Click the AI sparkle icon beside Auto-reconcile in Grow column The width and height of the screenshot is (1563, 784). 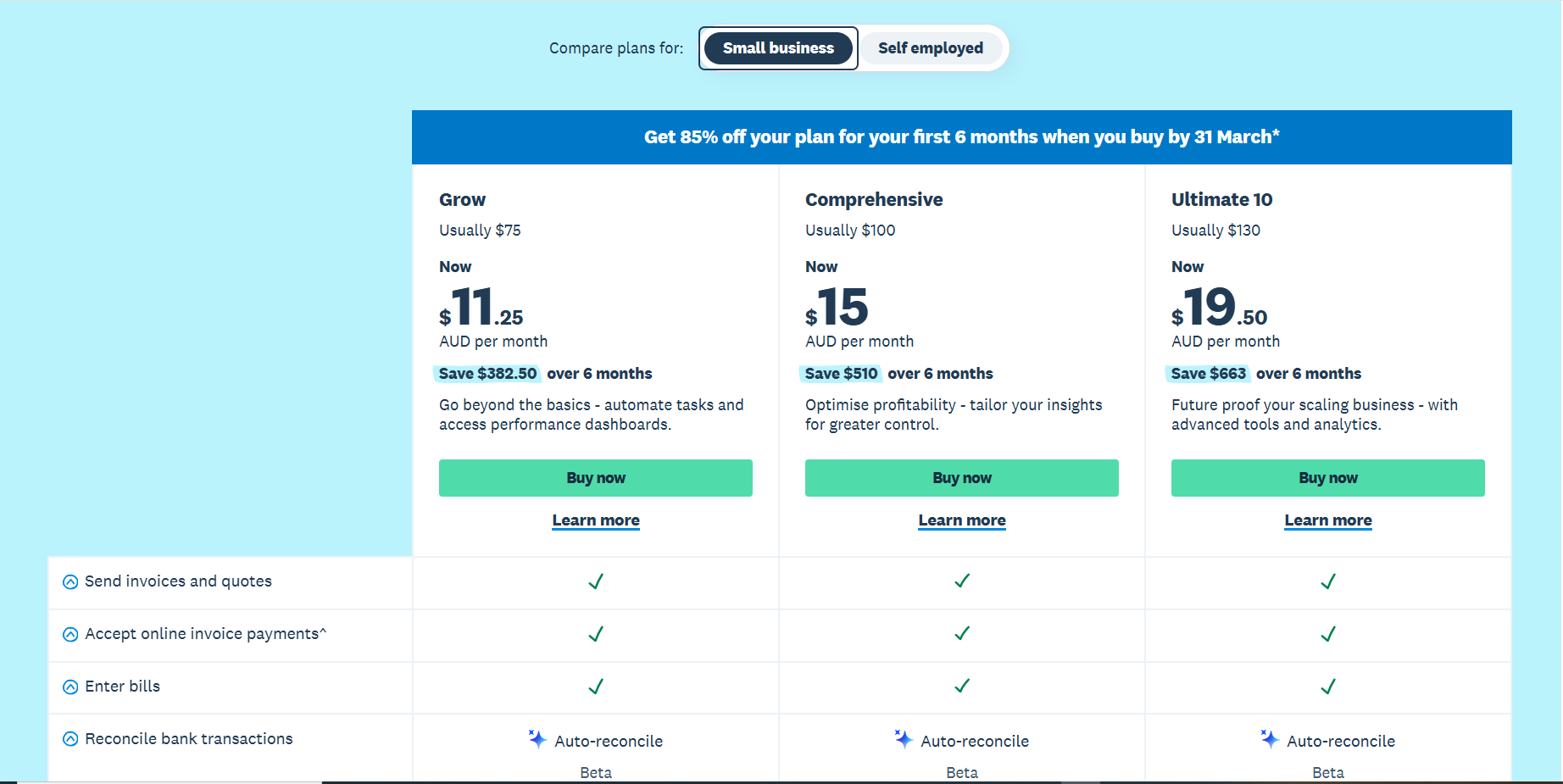pyautogui.click(x=537, y=739)
